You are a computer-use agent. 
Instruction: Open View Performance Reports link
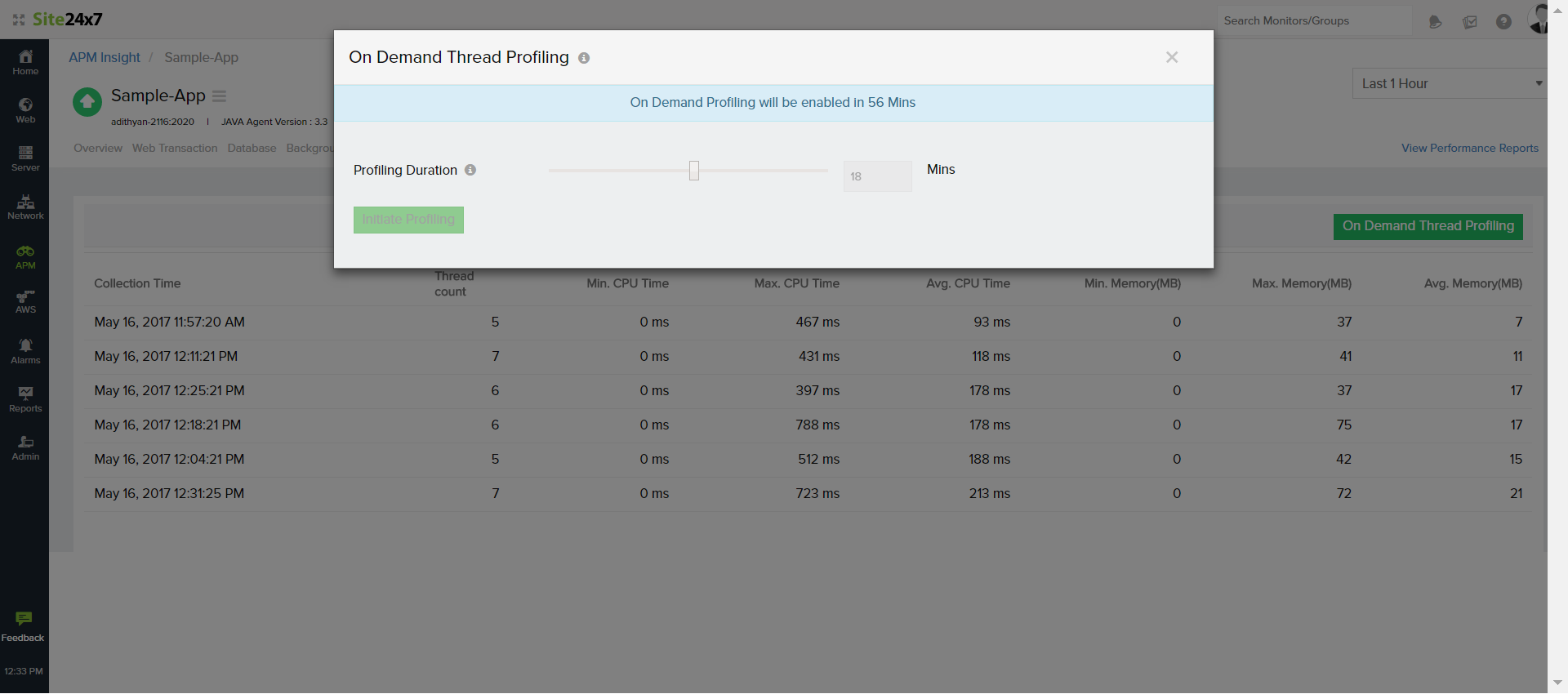click(x=1469, y=148)
